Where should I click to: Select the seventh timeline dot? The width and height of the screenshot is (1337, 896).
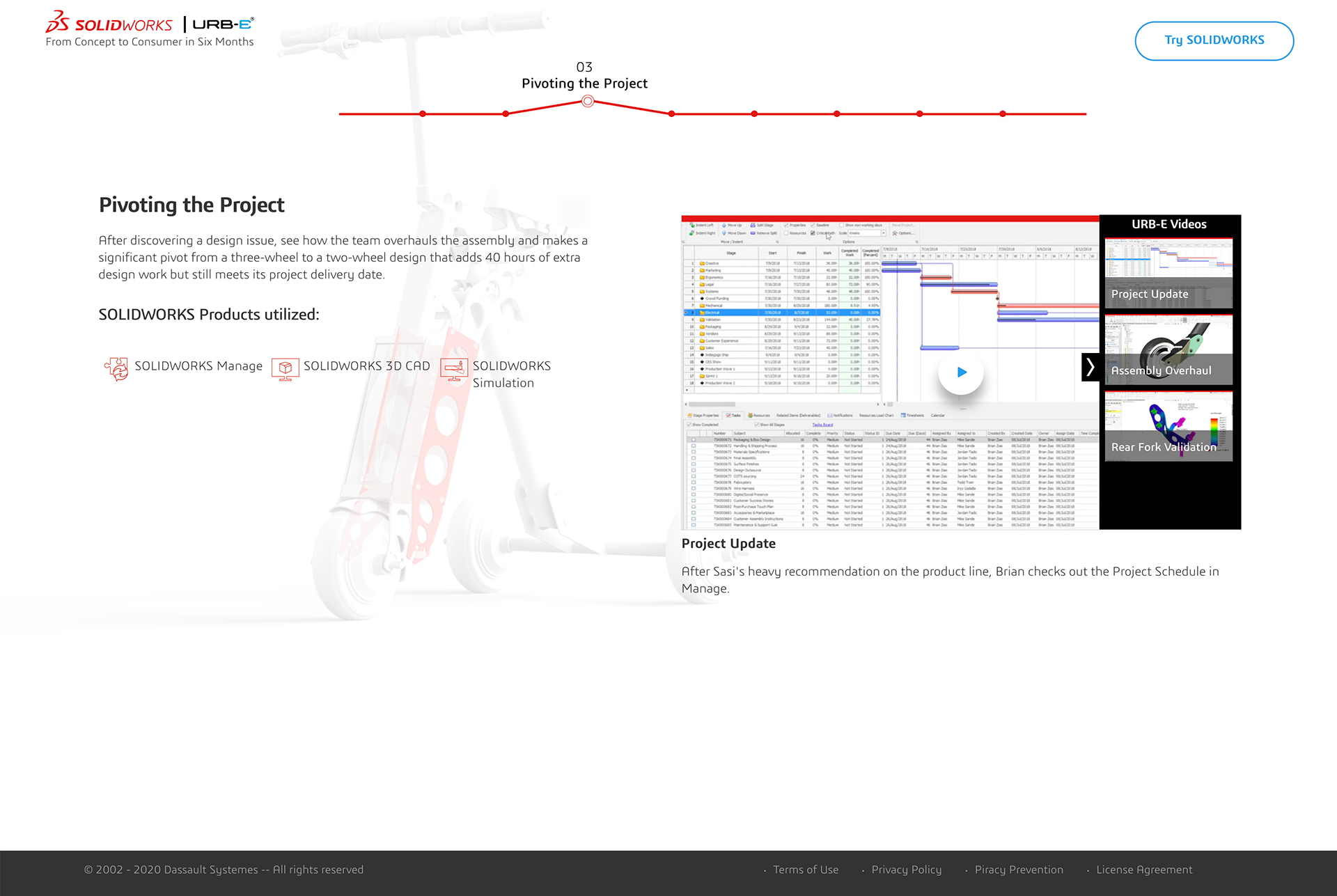point(920,113)
